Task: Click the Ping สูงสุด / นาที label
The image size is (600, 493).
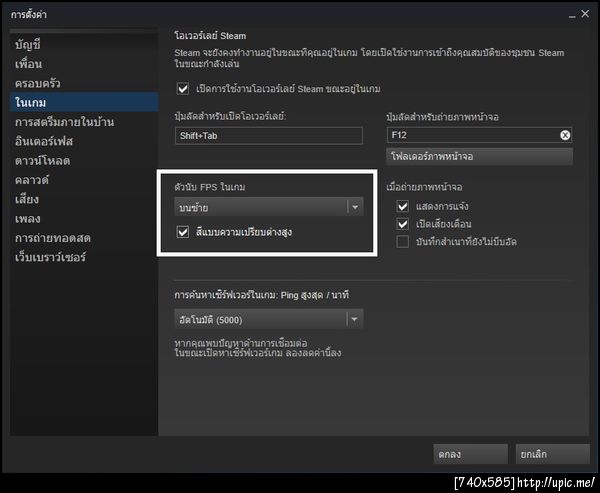Action: (x=315, y=295)
